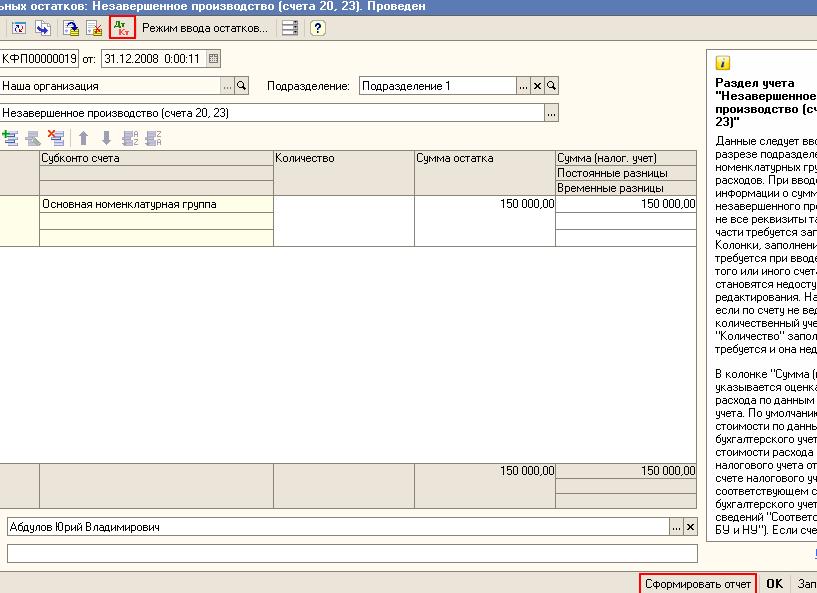Select the 150 000,00 Сумма (налог. учет) row cell
Viewport: 817px width, 593px height.
(626, 204)
